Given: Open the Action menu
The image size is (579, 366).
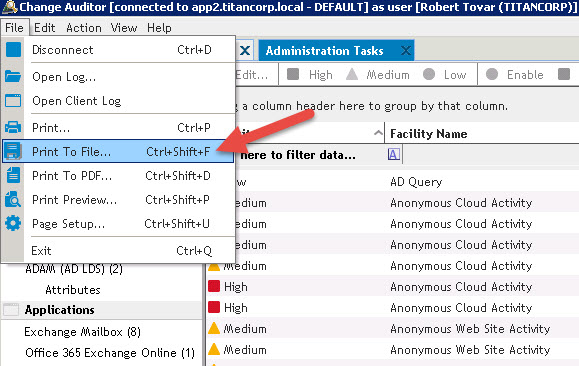Looking at the screenshot, I should click(x=84, y=28).
